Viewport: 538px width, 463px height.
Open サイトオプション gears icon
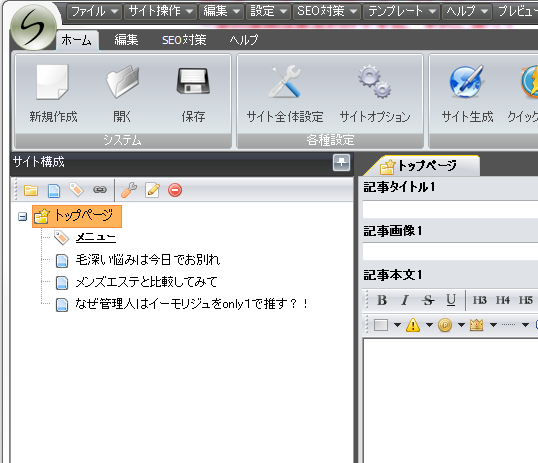point(374,82)
